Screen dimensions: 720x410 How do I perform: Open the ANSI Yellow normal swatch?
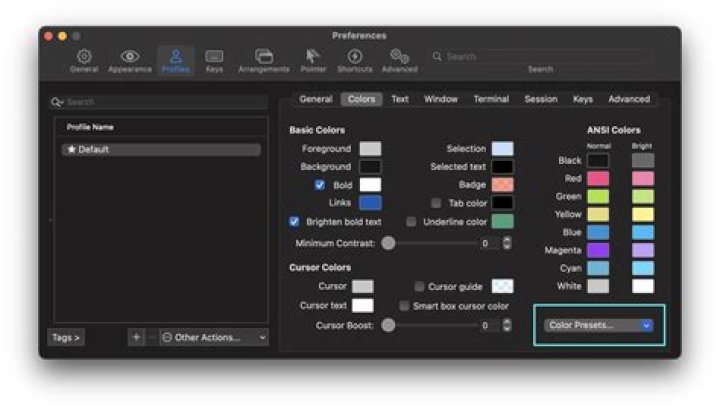pyautogui.click(x=598, y=214)
